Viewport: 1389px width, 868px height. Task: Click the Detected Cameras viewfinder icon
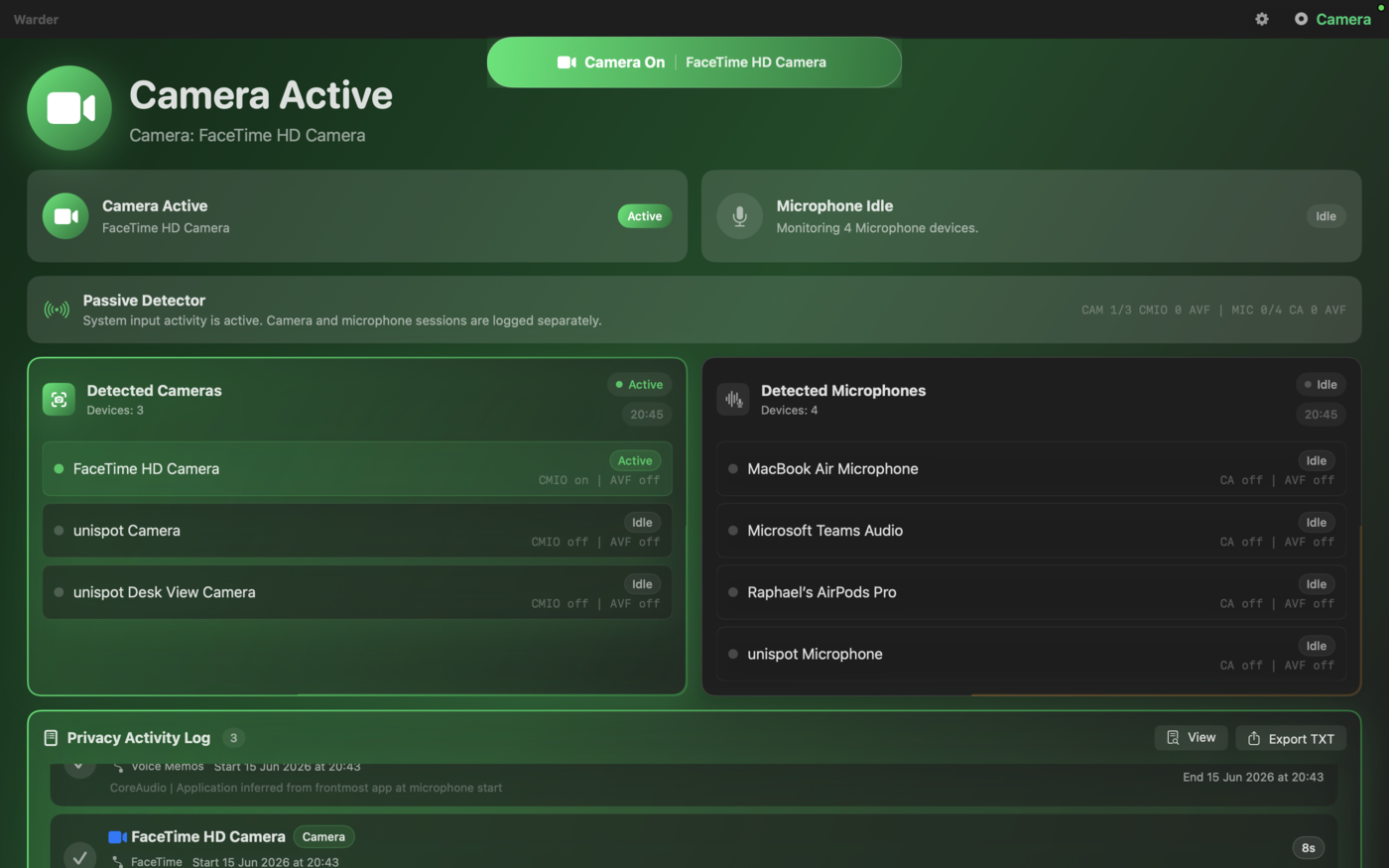point(59,399)
